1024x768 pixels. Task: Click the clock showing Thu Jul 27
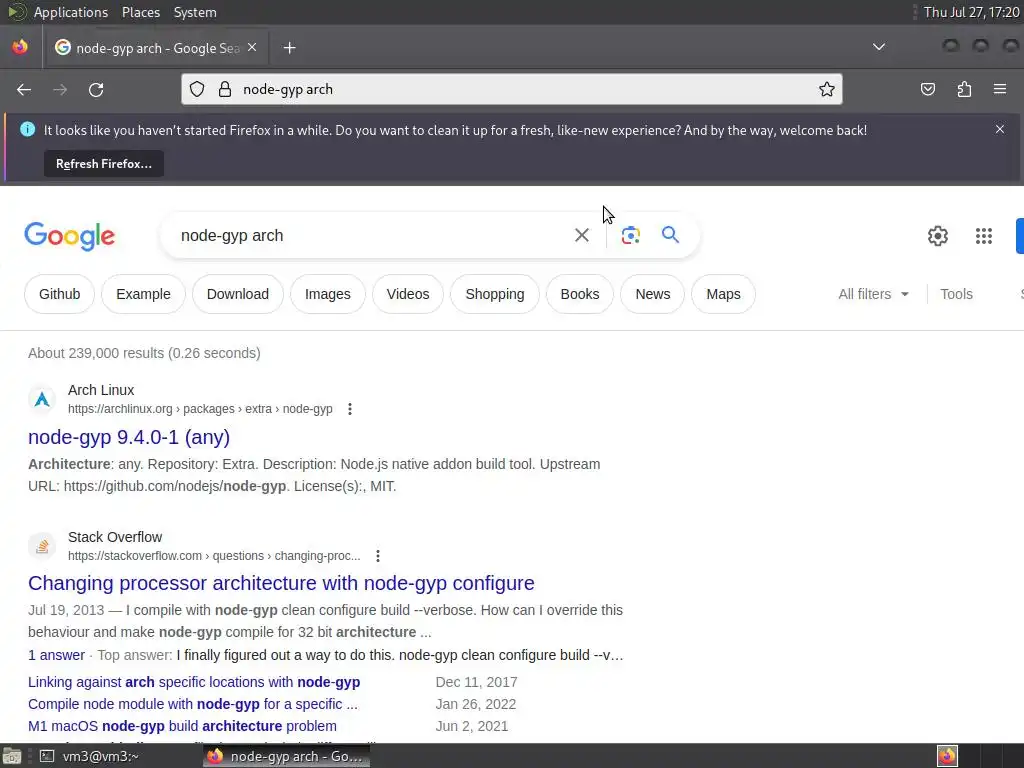coord(971,12)
